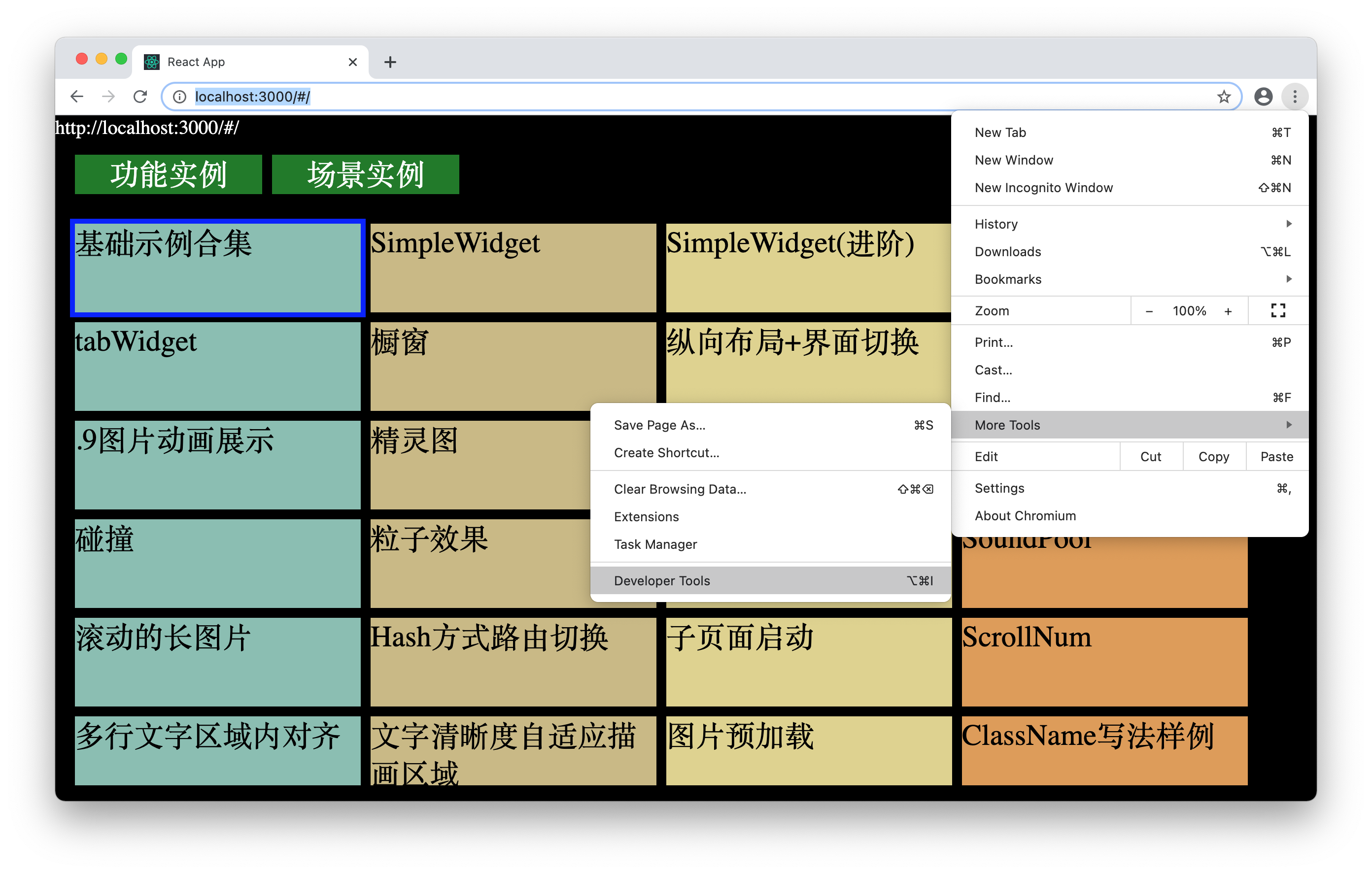This screenshot has width=1372, height=874.
Task: Enter fullscreen via zoom row icon
Action: pos(1278,310)
